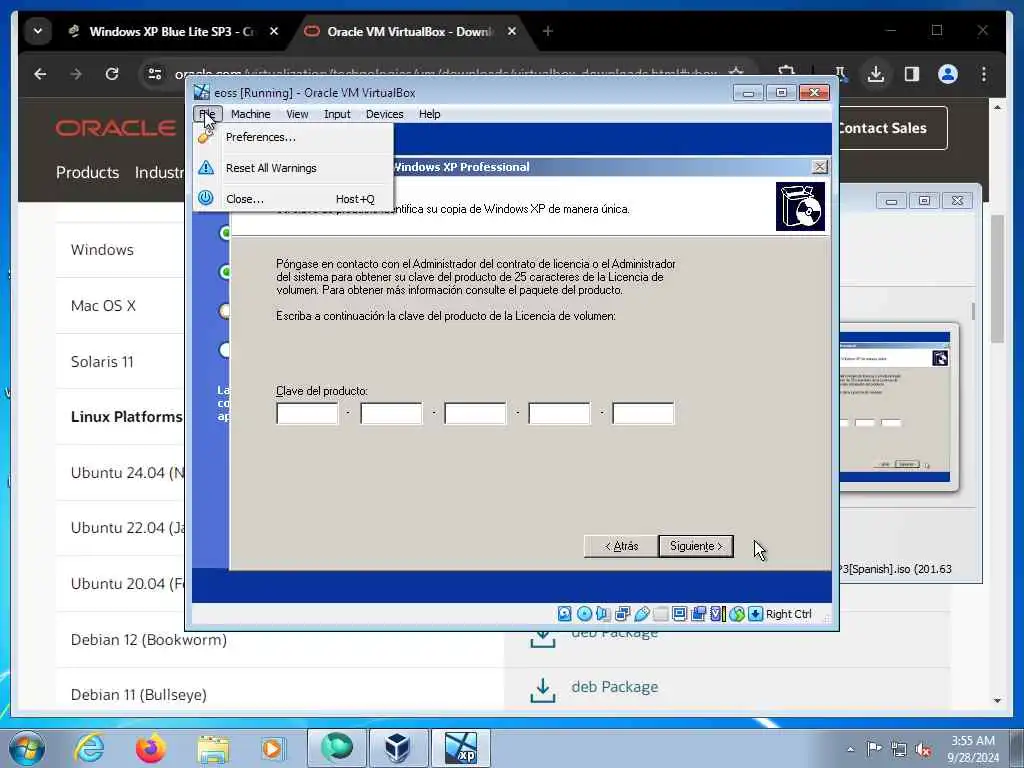The height and width of the screenshot is (768, 1024).
Task: Click Debian 12 (Bookworm) row
Action: tap(149, 639)
